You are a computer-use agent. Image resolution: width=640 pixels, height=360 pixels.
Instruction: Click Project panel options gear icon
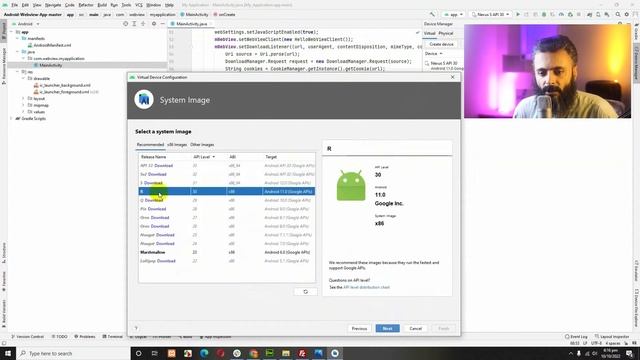click(154, 24)
